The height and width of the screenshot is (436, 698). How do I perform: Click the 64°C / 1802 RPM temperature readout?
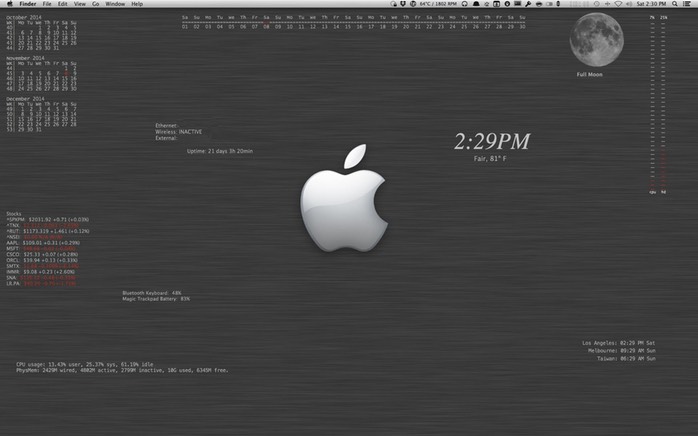[x=438, y=4]
